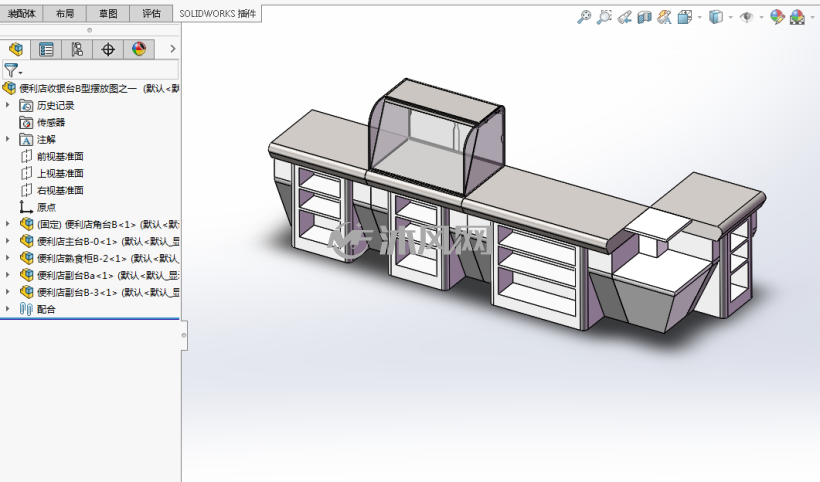The height and width of the screenshot is (482, 820).
Task: Open the 装配体 ribbon tab
Action: 21,14
